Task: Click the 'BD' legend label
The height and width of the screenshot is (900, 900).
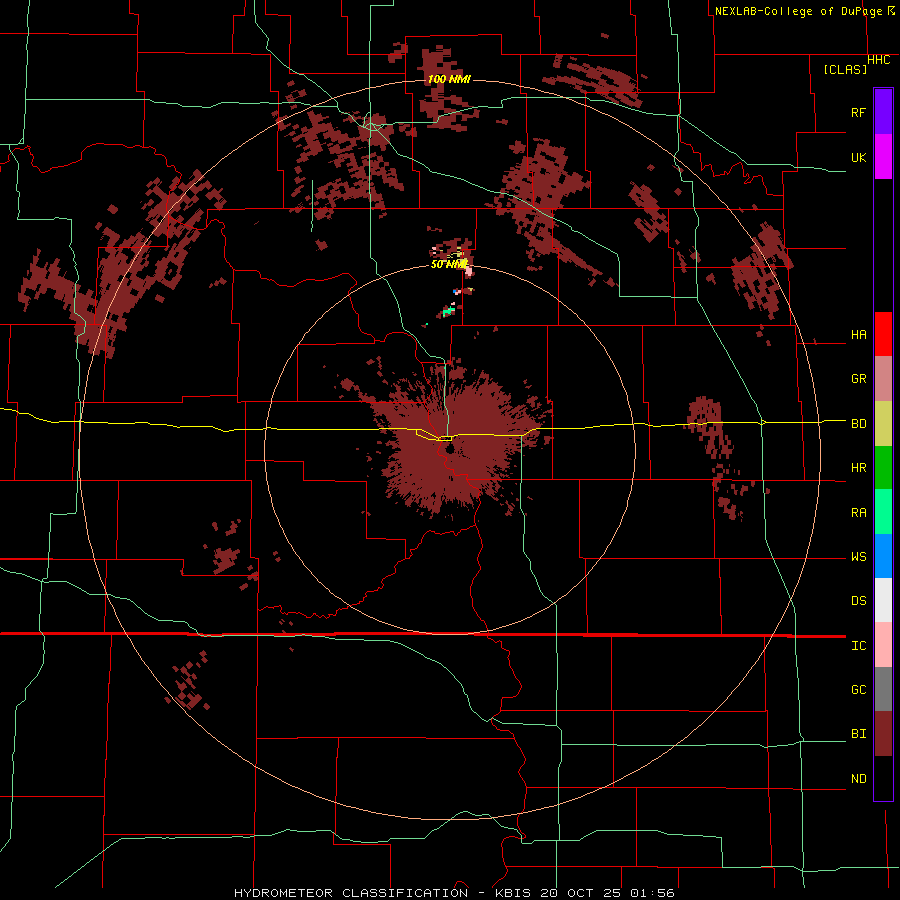Action: [858, 424]
